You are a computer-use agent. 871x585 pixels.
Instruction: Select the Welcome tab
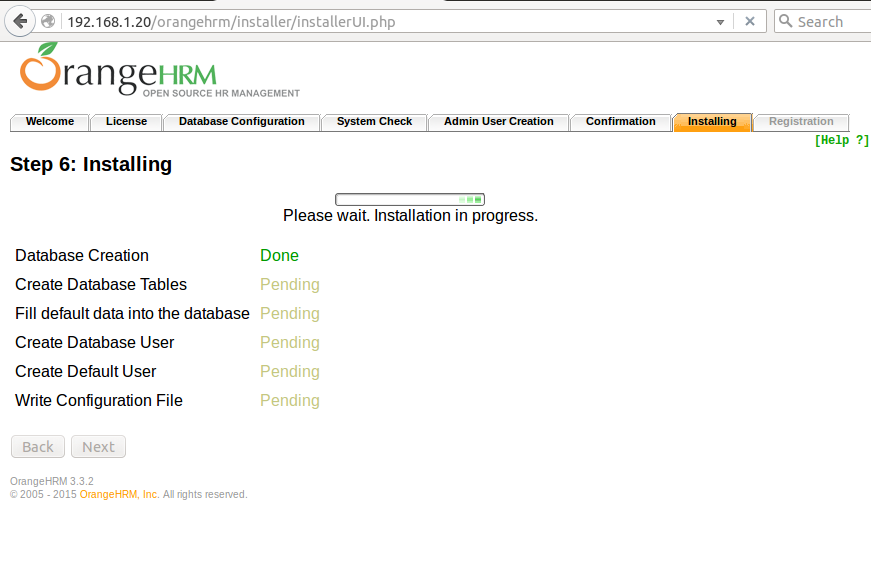(49, 122)
